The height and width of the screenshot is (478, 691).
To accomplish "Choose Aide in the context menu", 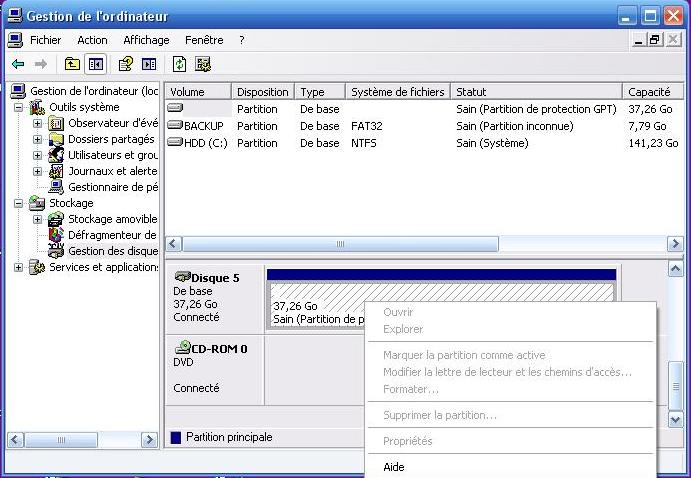I will 510,467.
